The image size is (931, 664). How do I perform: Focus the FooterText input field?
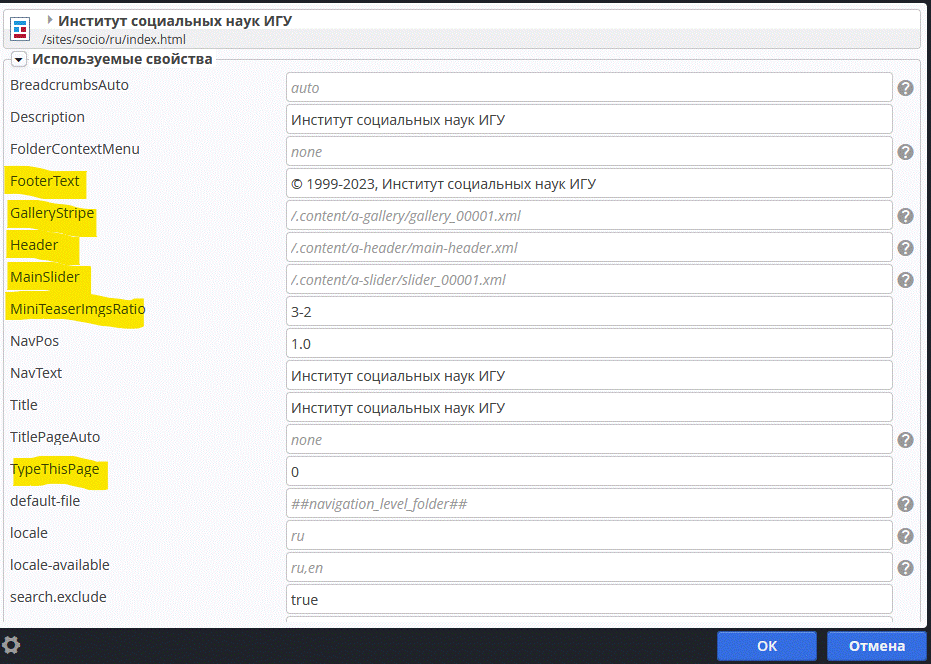coord(588,184)
